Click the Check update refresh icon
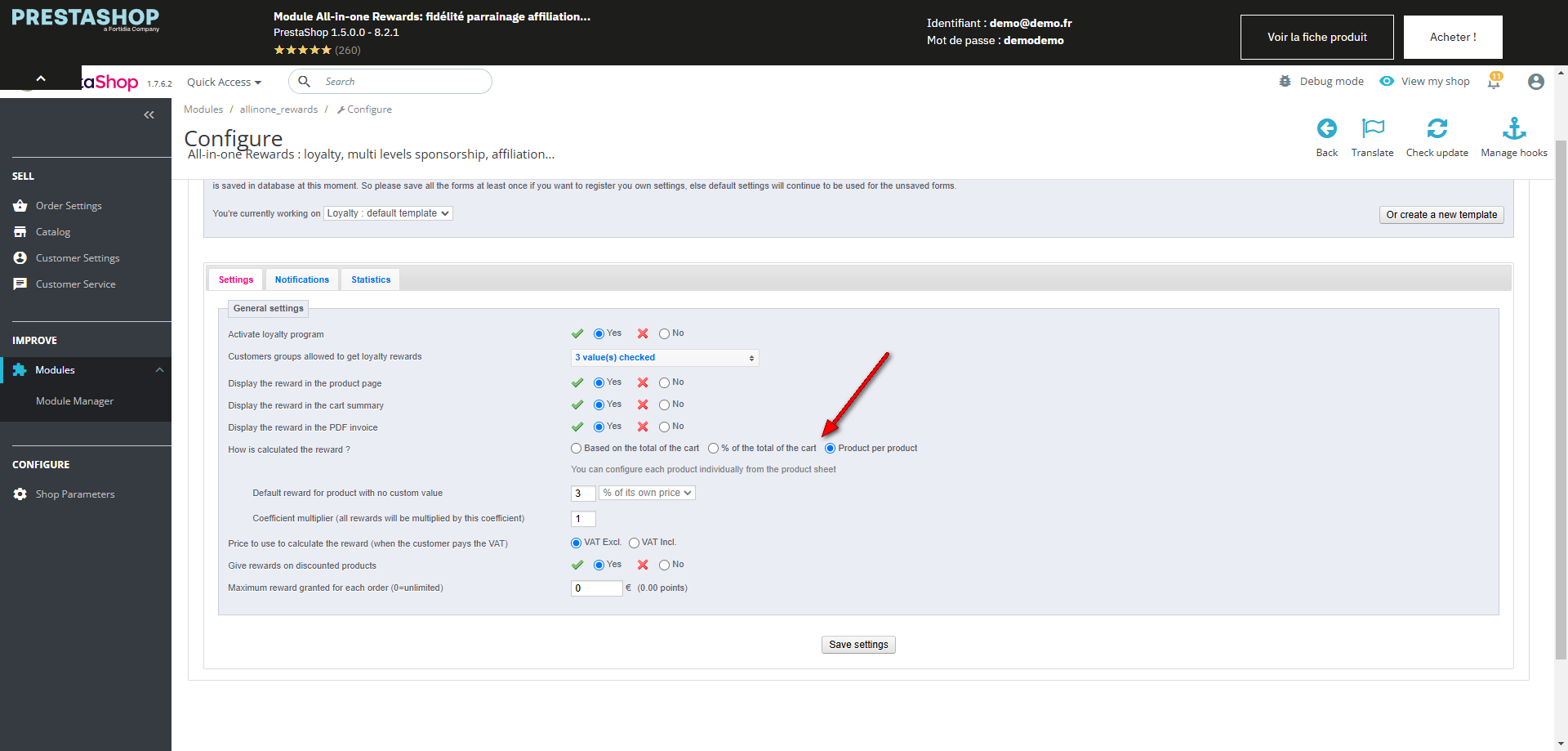The width and height of the screenshot is (1568, 751). [1437, 128]
